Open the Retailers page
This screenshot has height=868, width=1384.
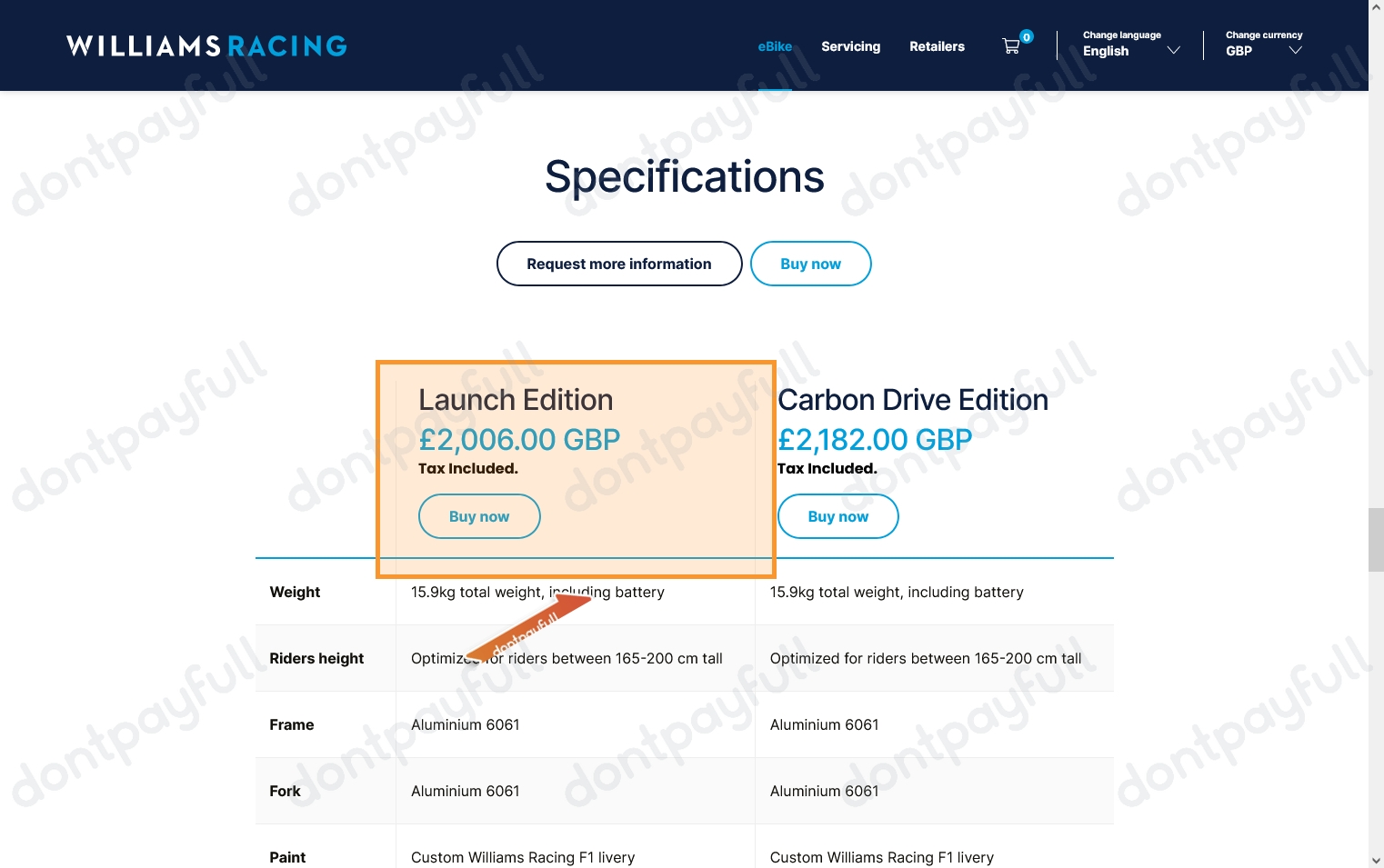pyautogui.click(x=937, y=46)
